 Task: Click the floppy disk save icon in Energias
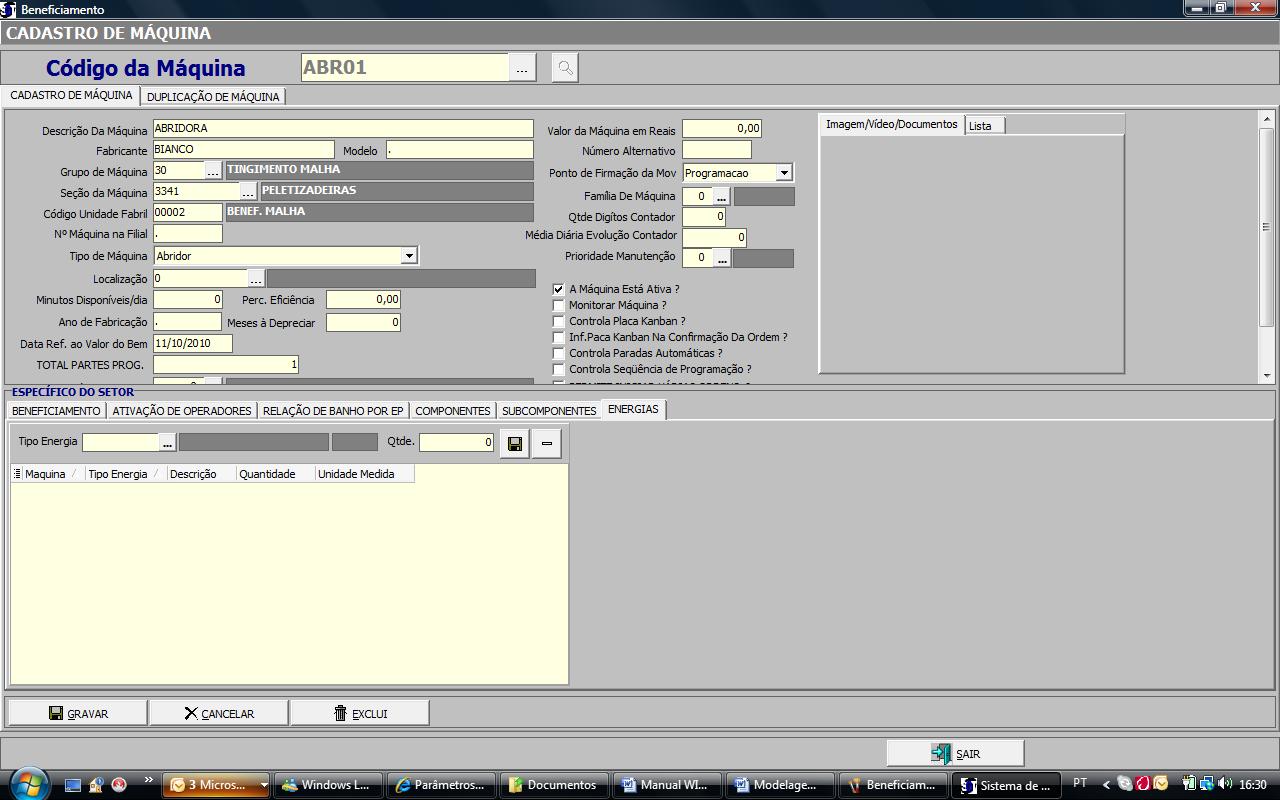pos(515,443)
